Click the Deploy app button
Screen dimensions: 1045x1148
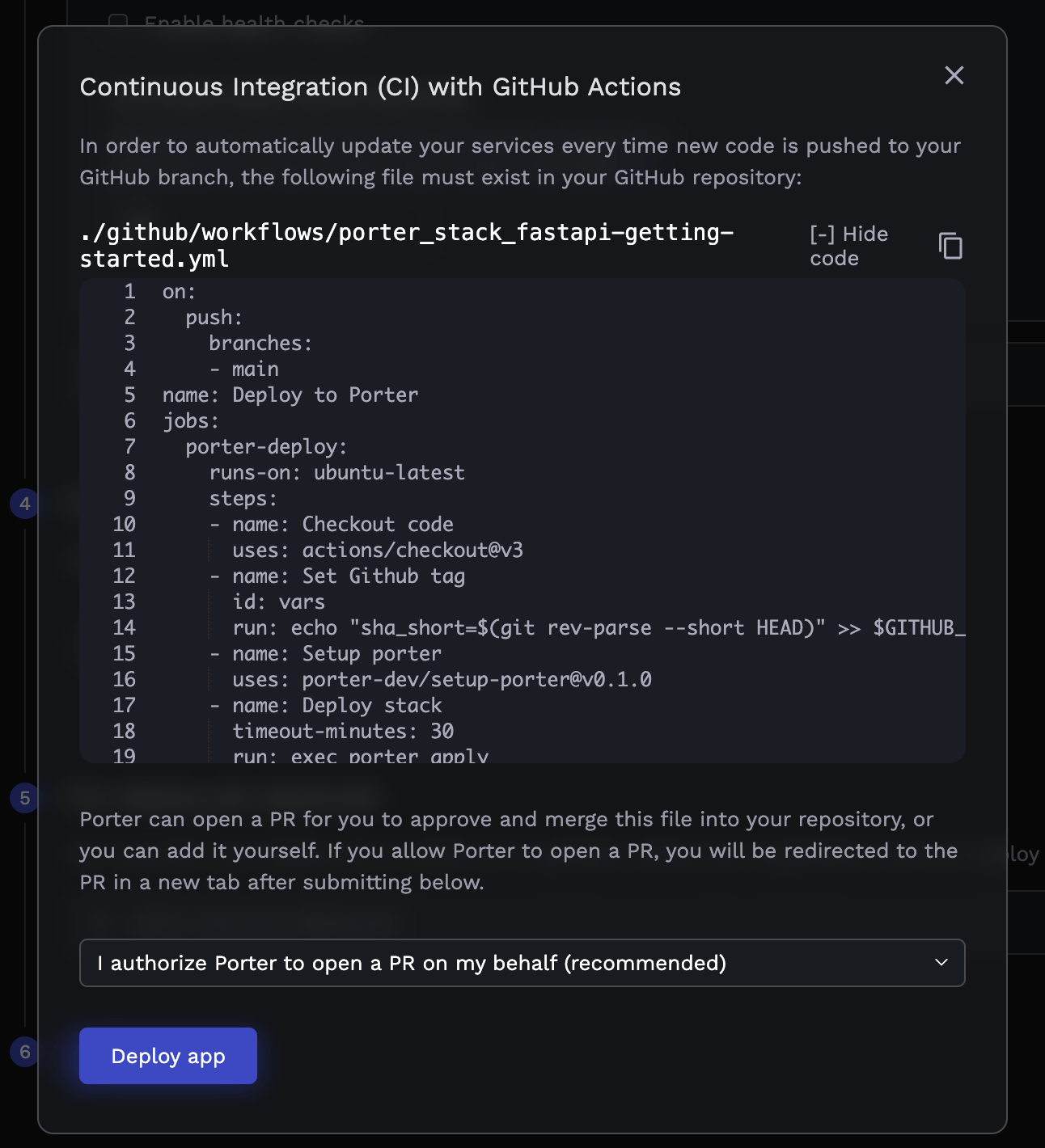coord(168,1056)
